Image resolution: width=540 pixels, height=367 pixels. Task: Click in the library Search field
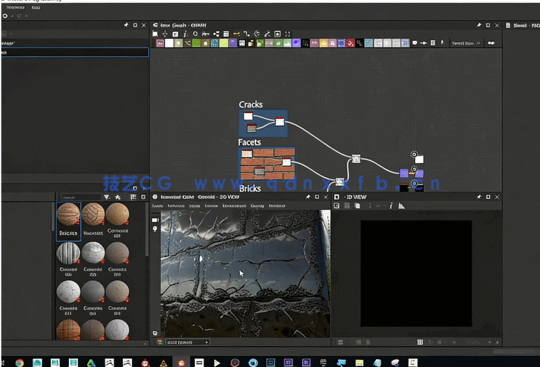coord(81,197)
